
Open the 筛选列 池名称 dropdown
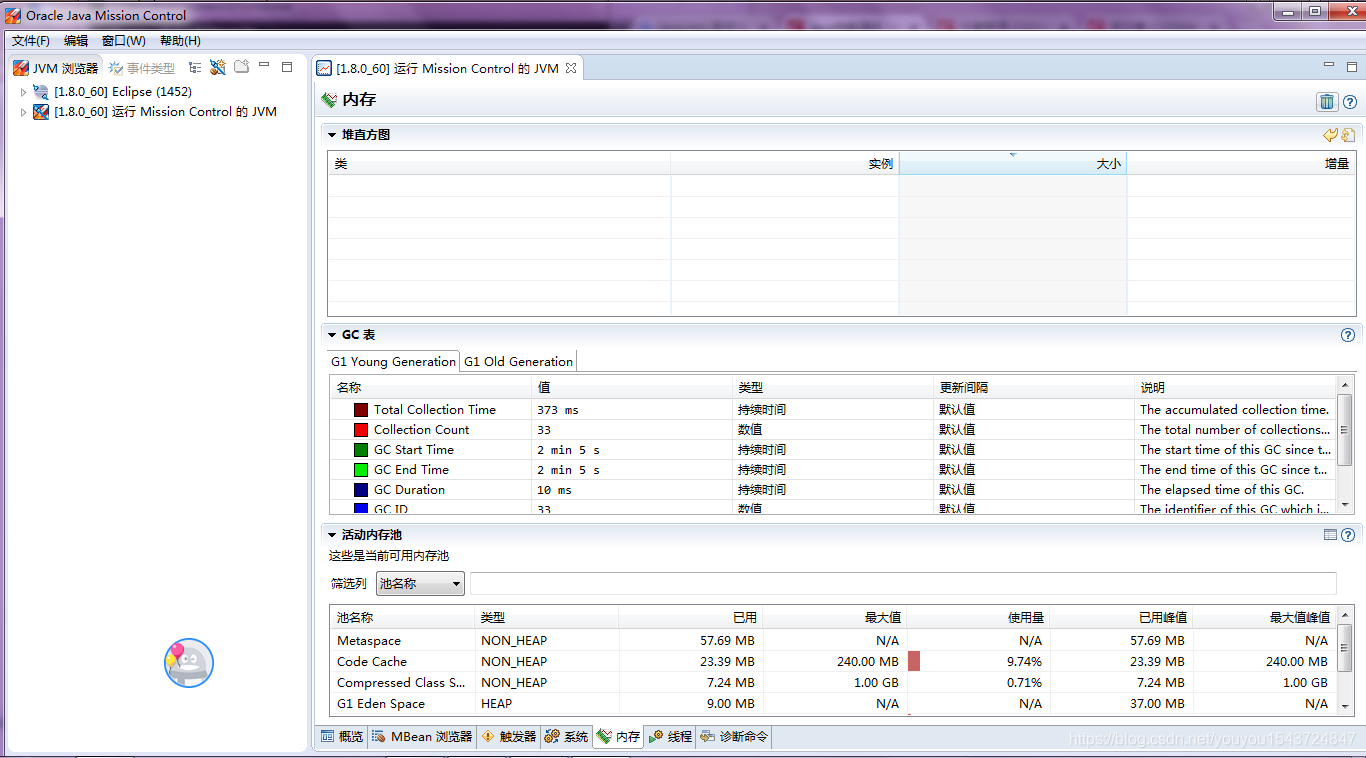coord(420,583)
